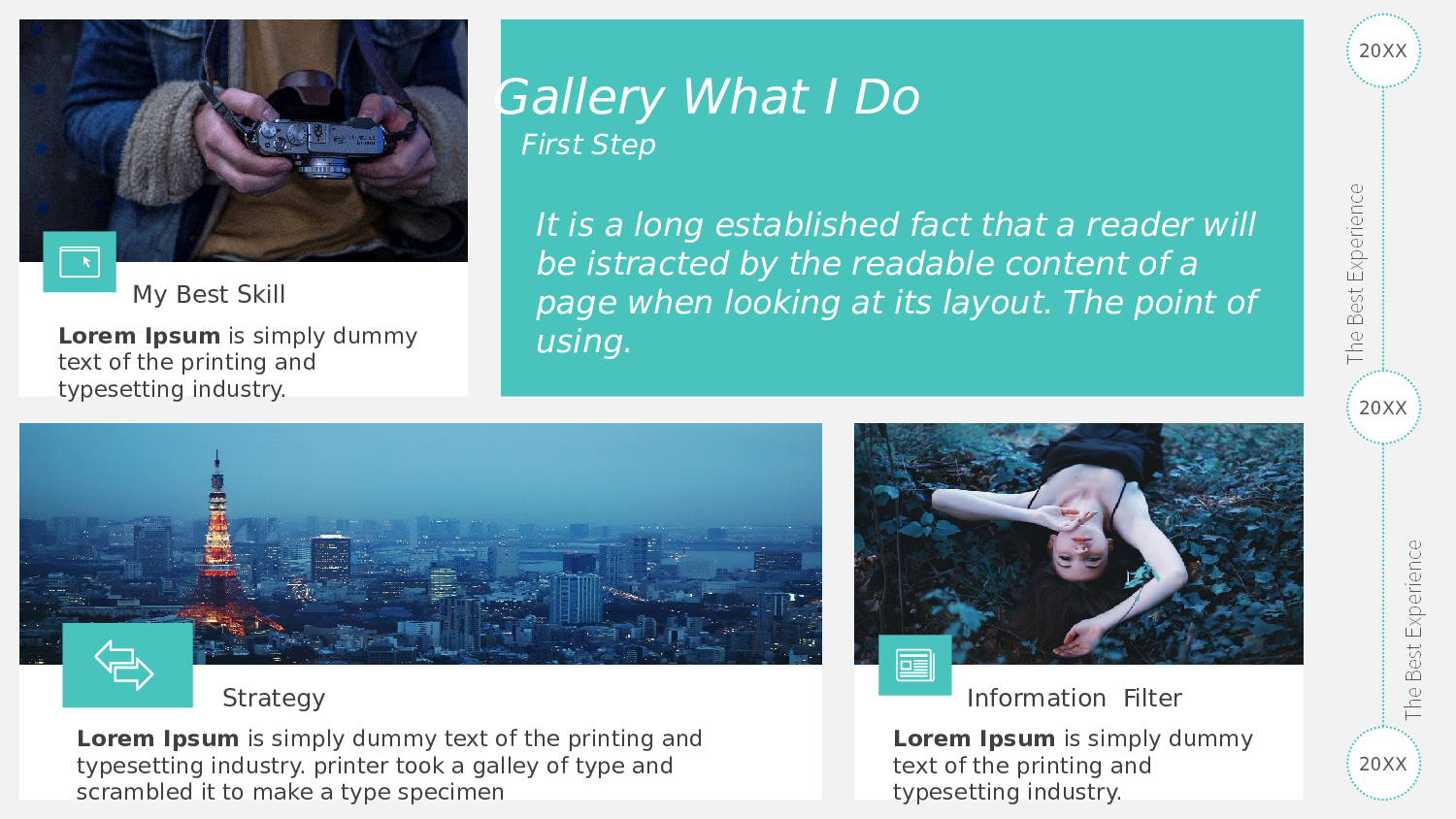
Task: Click the "Strategy" heading text
Action: (x=274, y=698)
